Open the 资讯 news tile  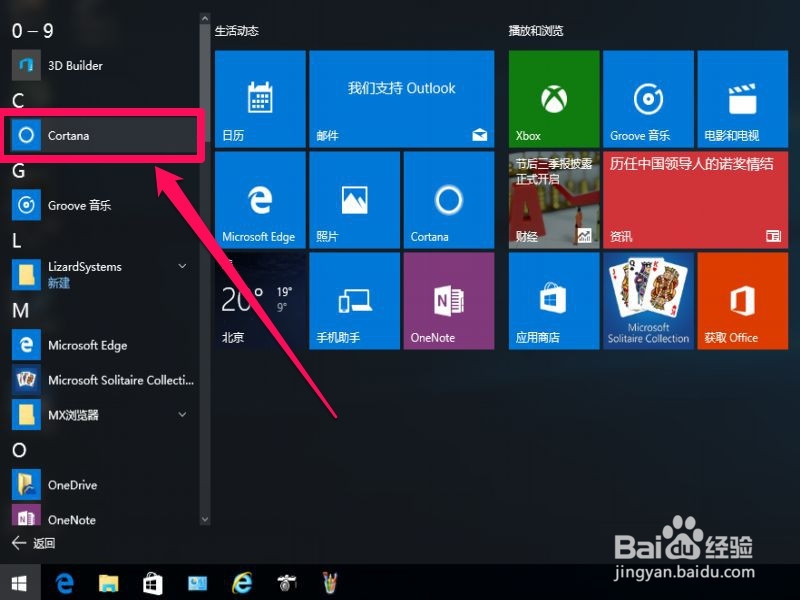tap(695, 200)
